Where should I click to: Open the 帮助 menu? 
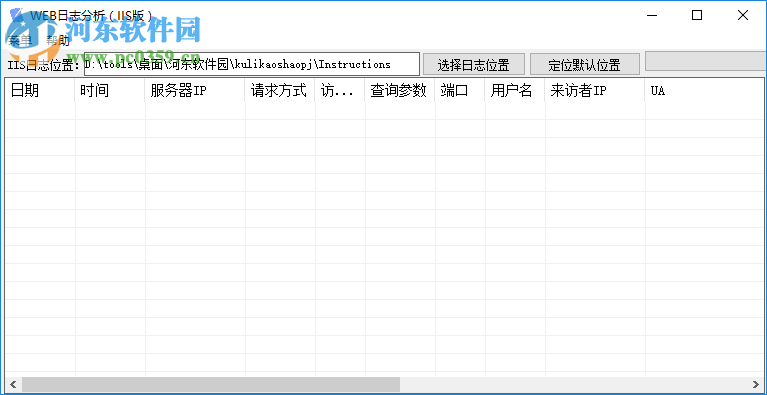point(58,41)
